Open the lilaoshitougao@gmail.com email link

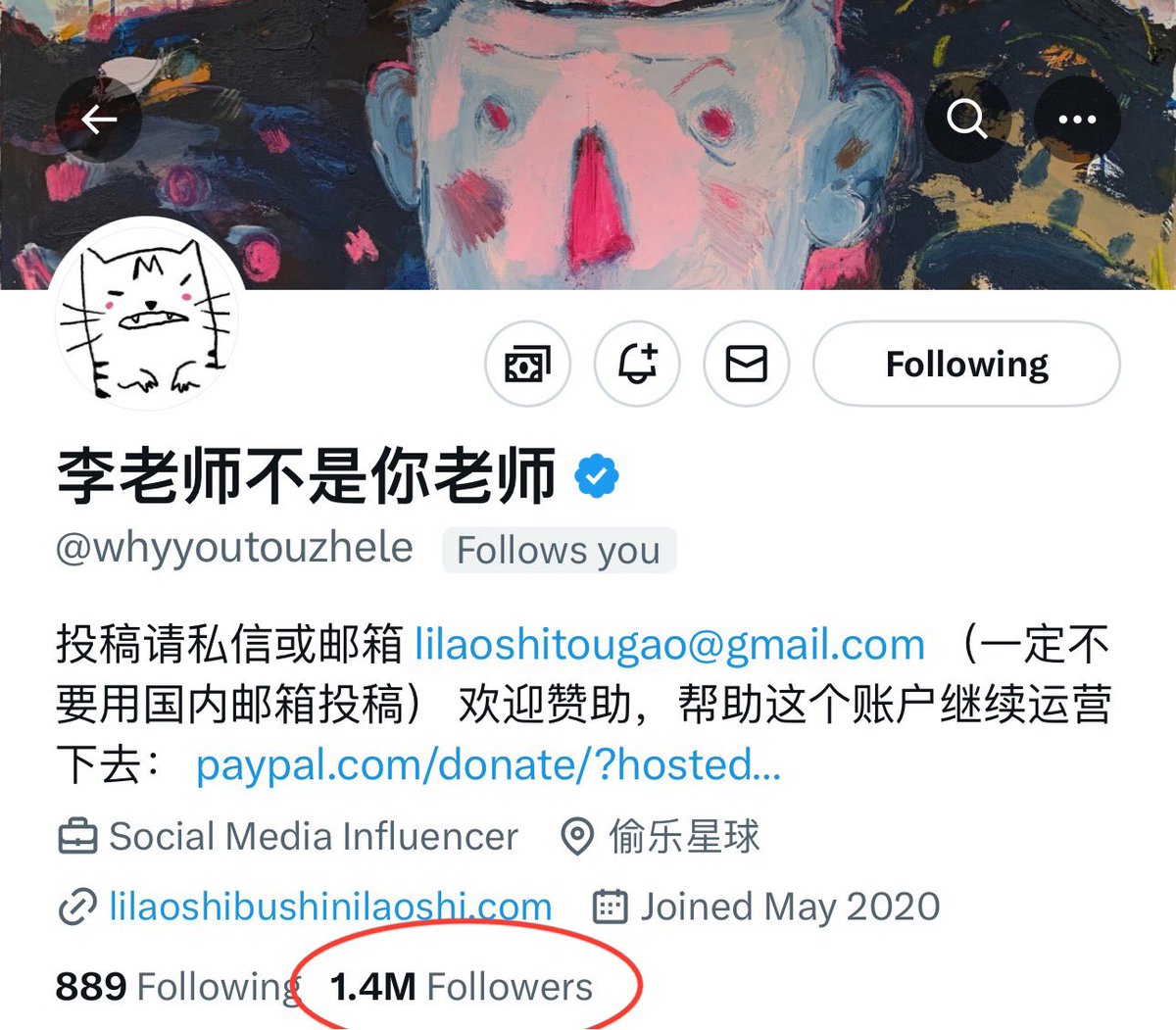pos(670,645)
